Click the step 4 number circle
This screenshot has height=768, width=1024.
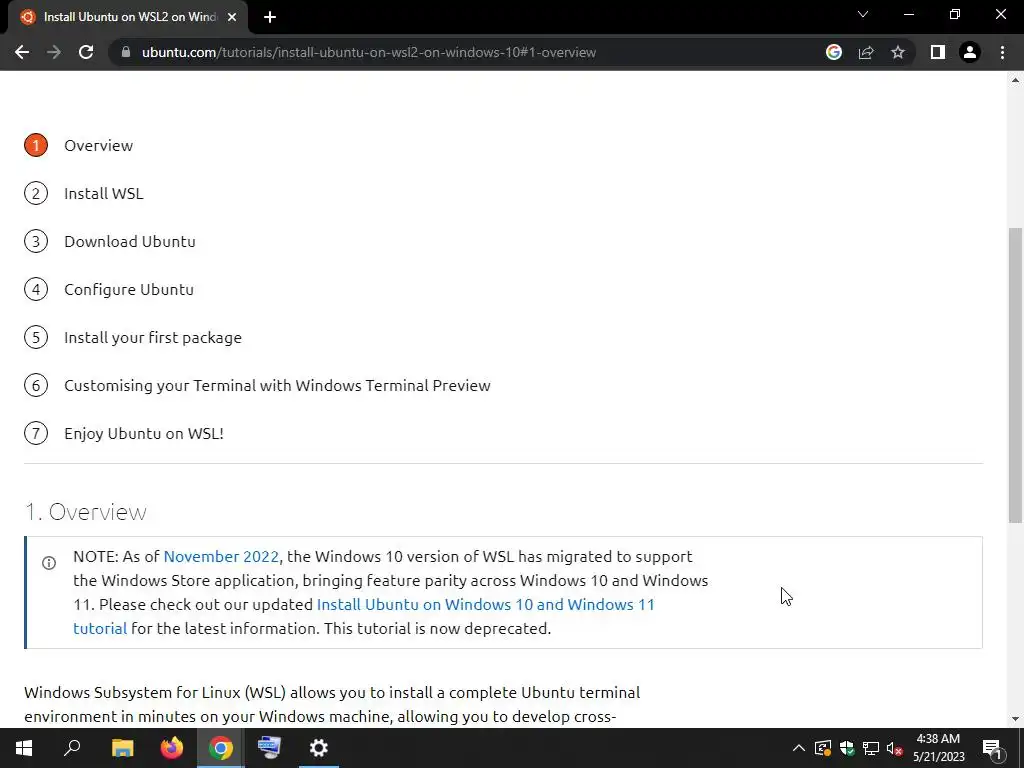click(x=36, y=289)
